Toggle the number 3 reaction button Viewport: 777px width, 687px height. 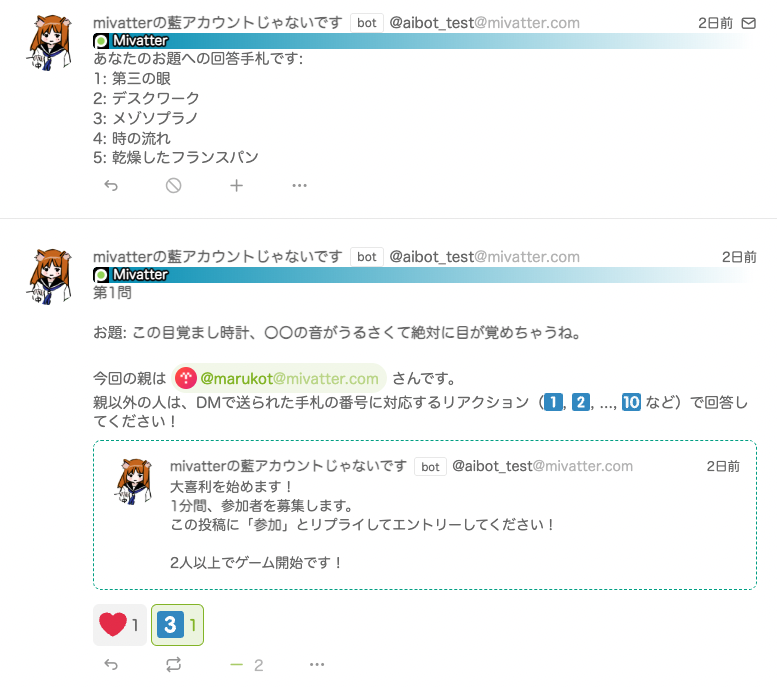point(177,625)
